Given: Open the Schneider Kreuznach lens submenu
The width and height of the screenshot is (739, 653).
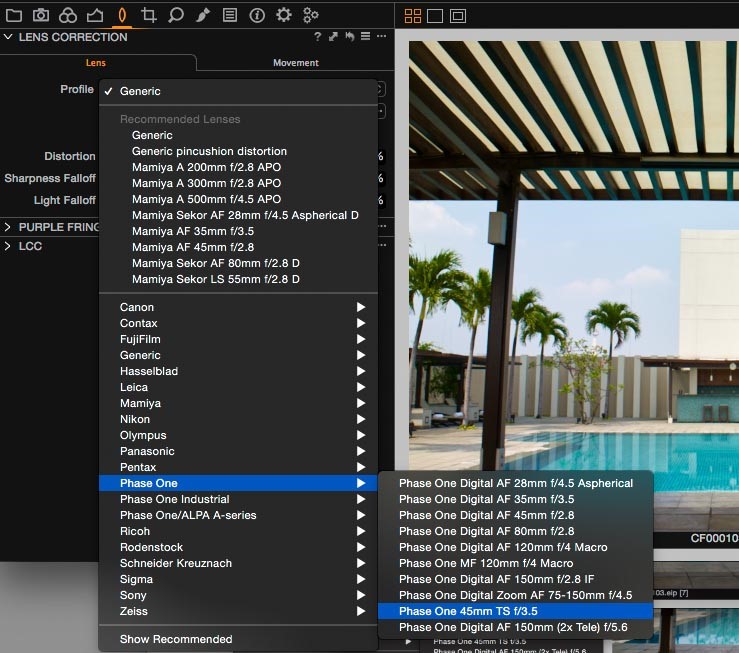Looking at the screenshot, I should 176,563.
